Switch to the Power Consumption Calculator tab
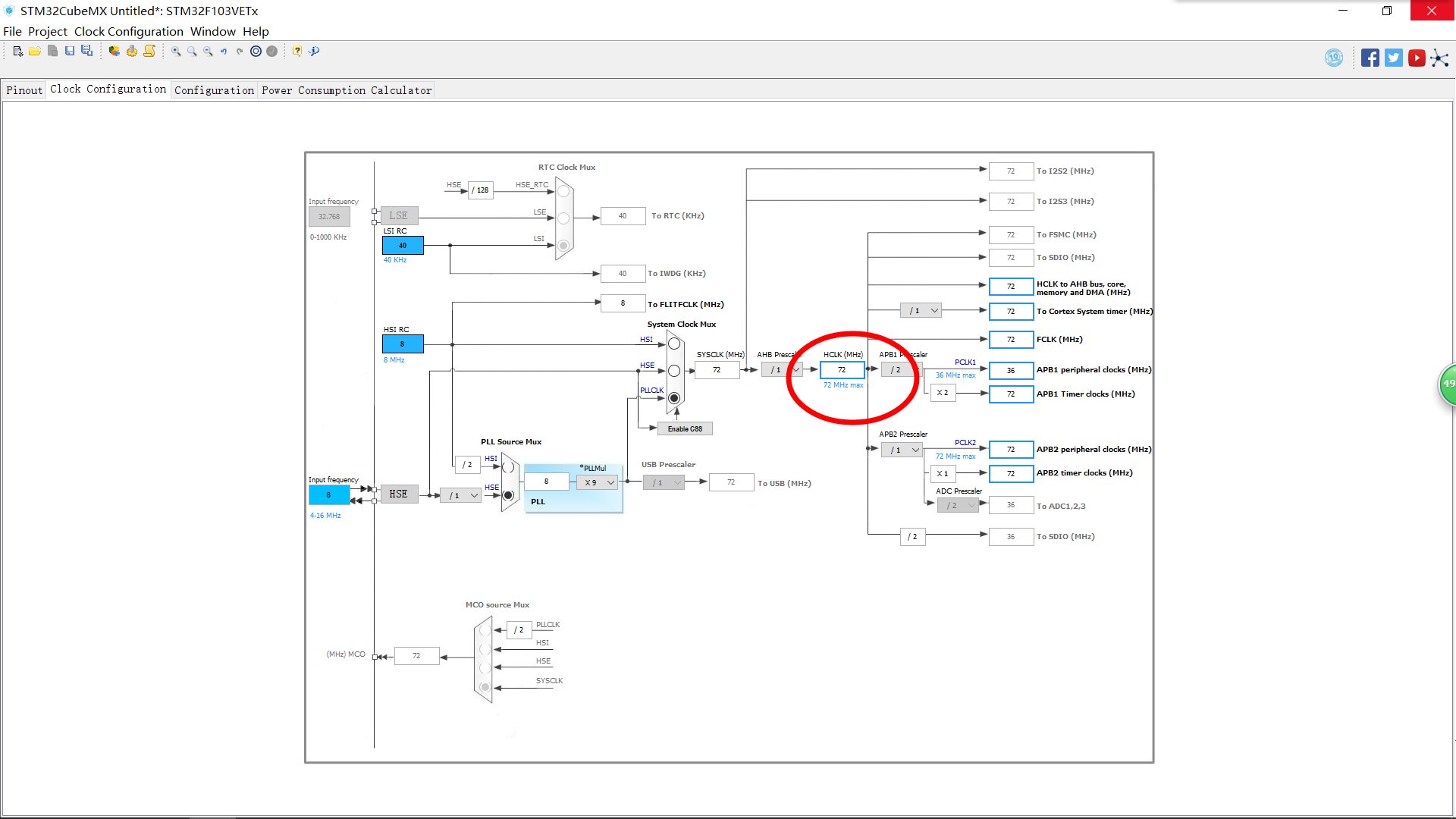 tap(347, 90)
